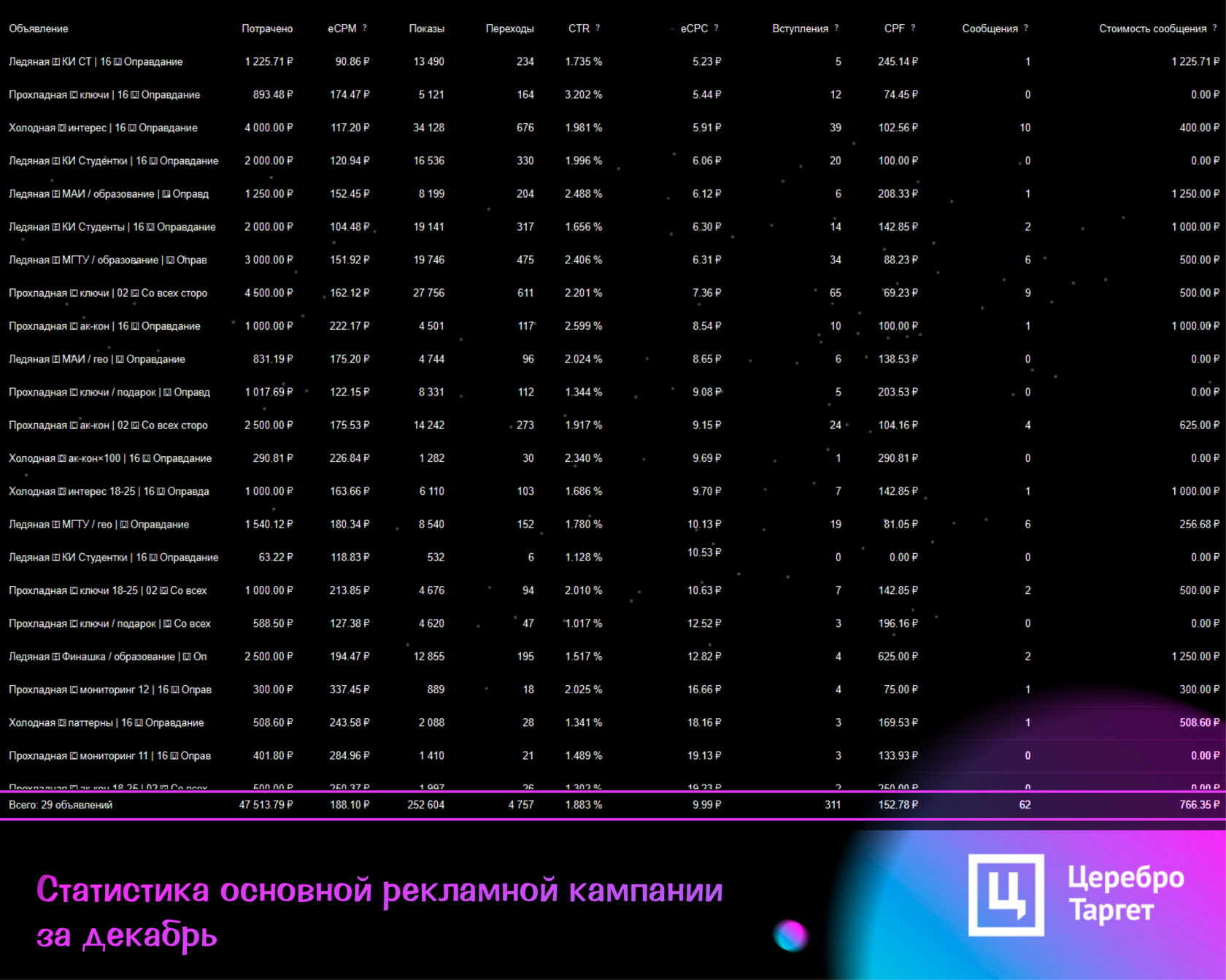Open the ad Ледяная МАИ / образование
The height and width of the screenshot is (980, 1226).
(x=109, y=194)
